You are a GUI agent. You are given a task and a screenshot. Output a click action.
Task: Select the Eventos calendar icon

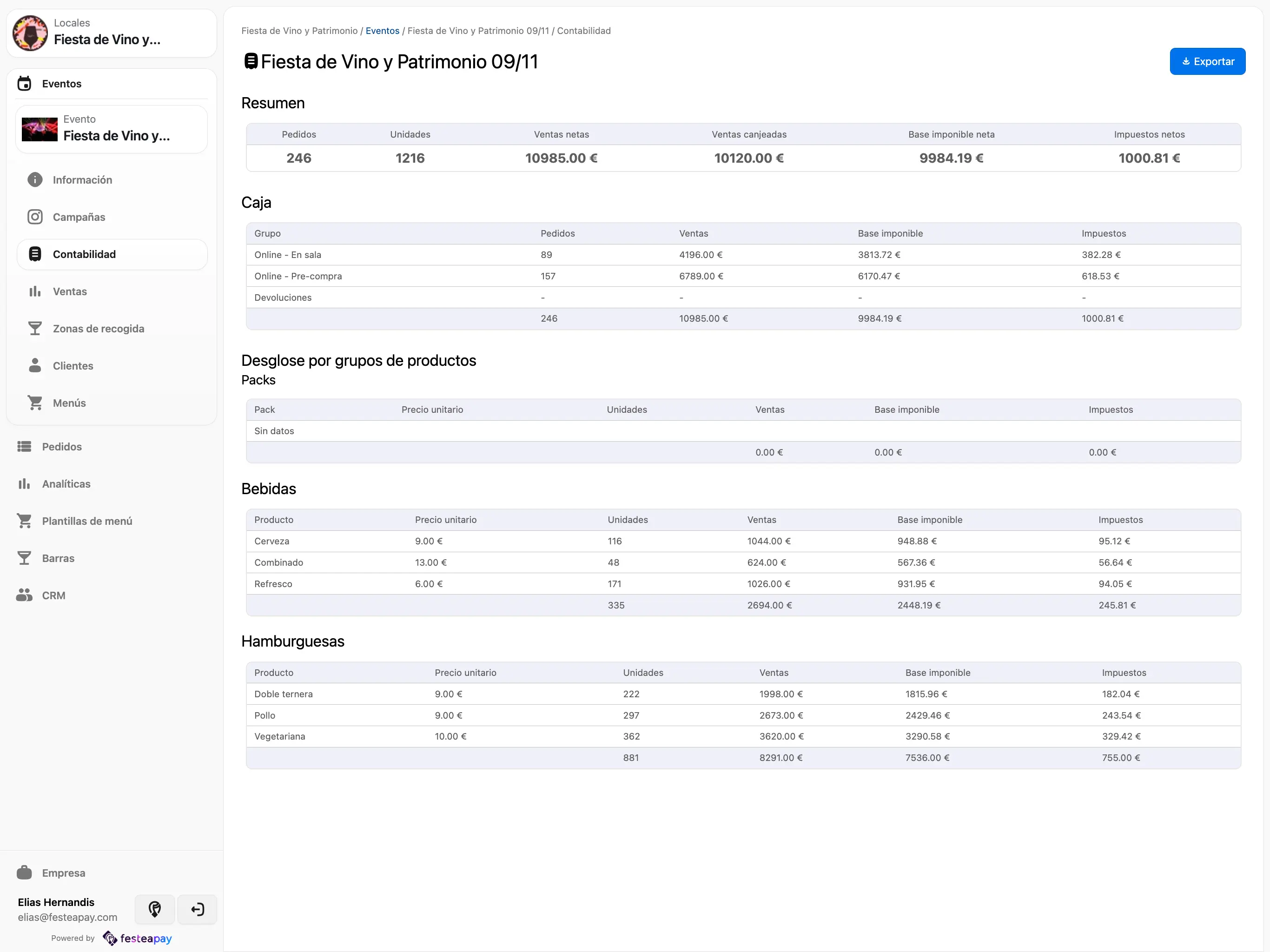tap(24, 83)
